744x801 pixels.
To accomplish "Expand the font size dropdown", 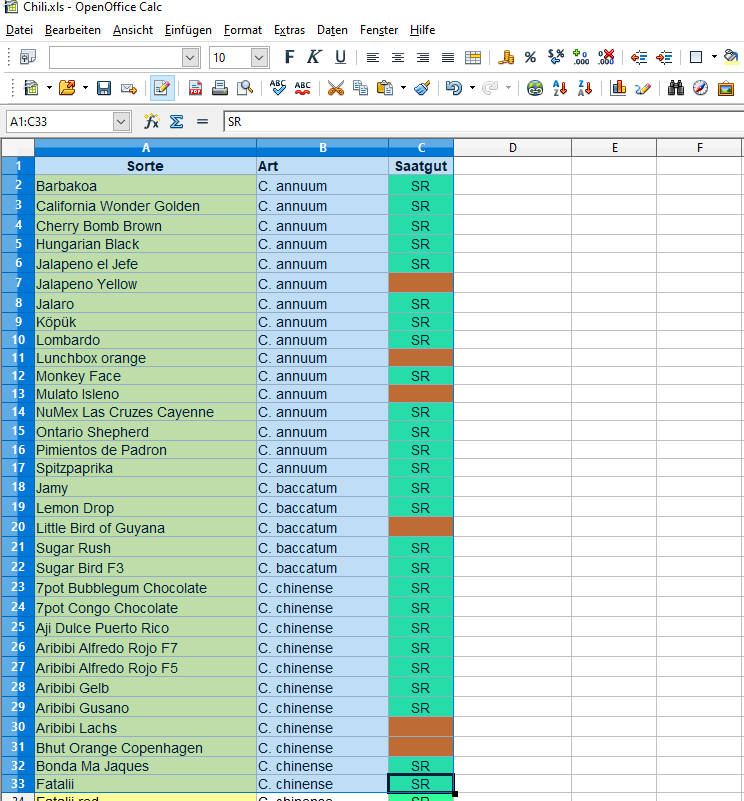I will tap(259, 58).
